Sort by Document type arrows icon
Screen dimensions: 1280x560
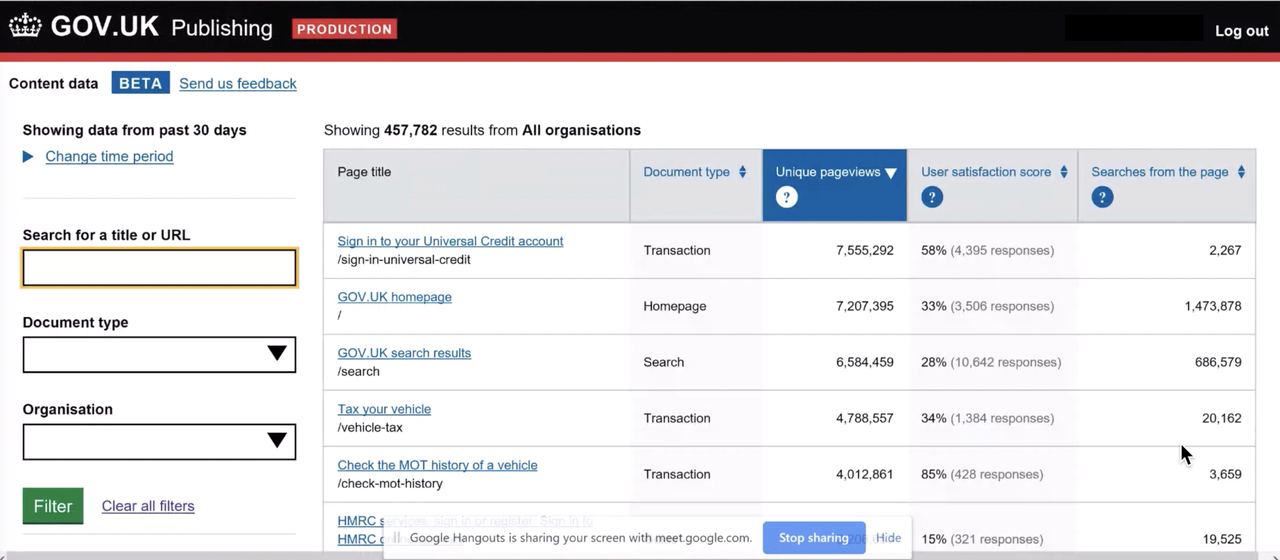pos(742,172)
